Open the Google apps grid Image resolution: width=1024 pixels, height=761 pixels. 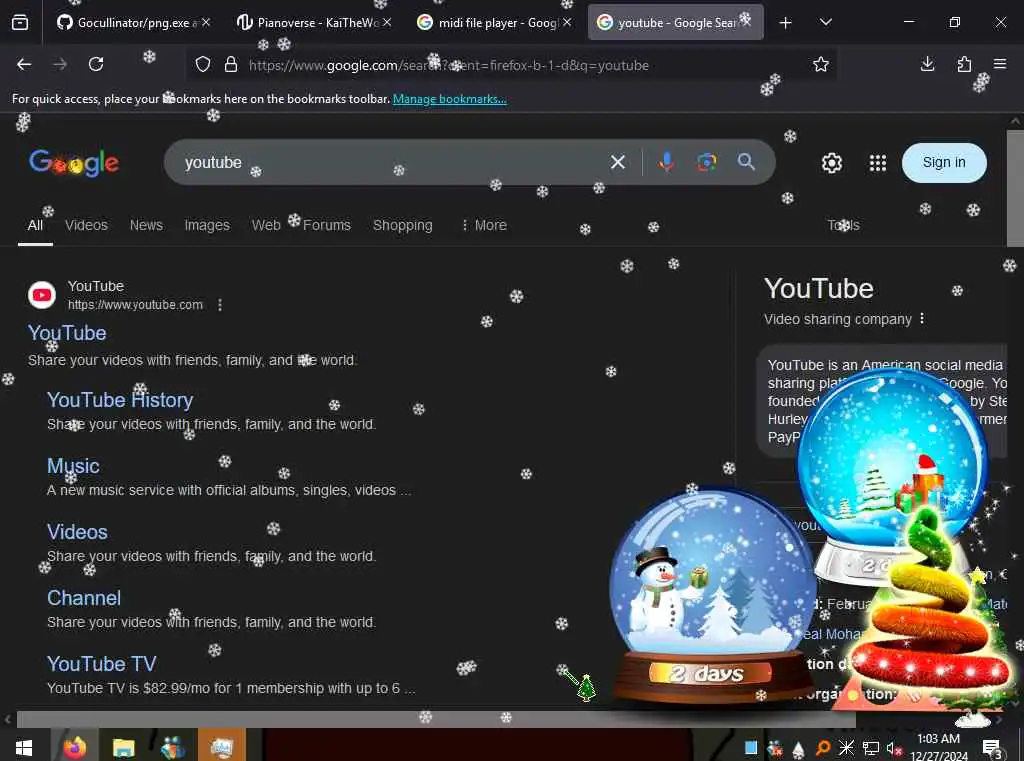tap(878, 163)
